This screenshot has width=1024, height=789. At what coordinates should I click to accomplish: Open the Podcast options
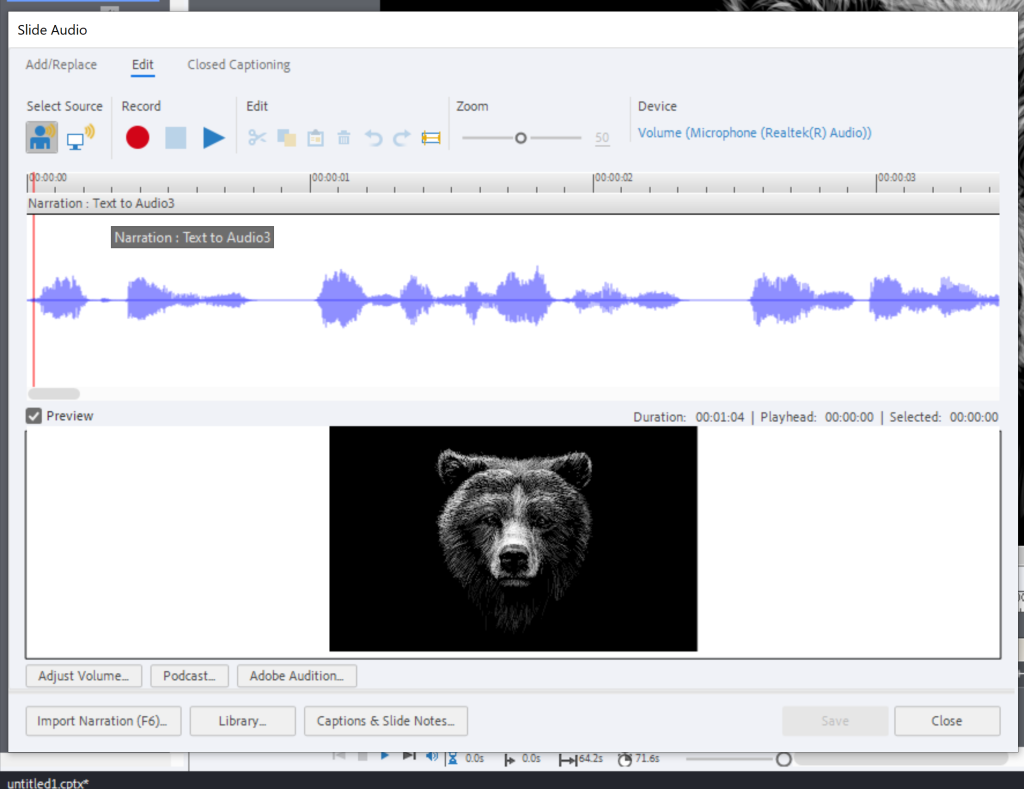click(189, 676)
